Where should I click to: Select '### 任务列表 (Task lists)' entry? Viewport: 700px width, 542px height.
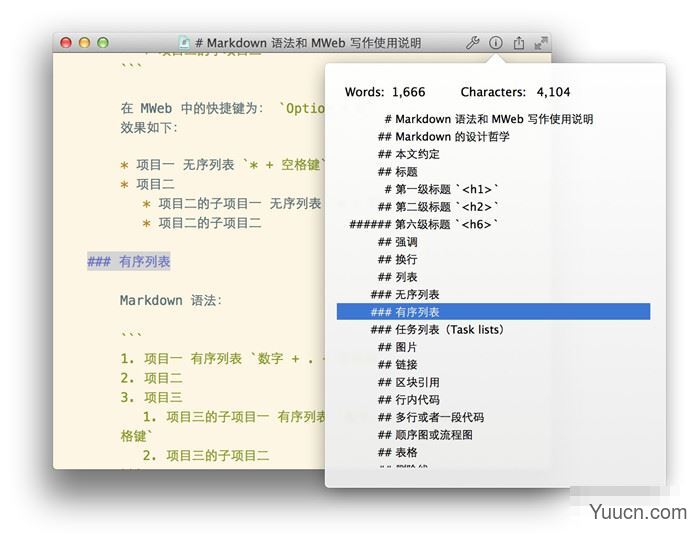click(x=437, y=329)
